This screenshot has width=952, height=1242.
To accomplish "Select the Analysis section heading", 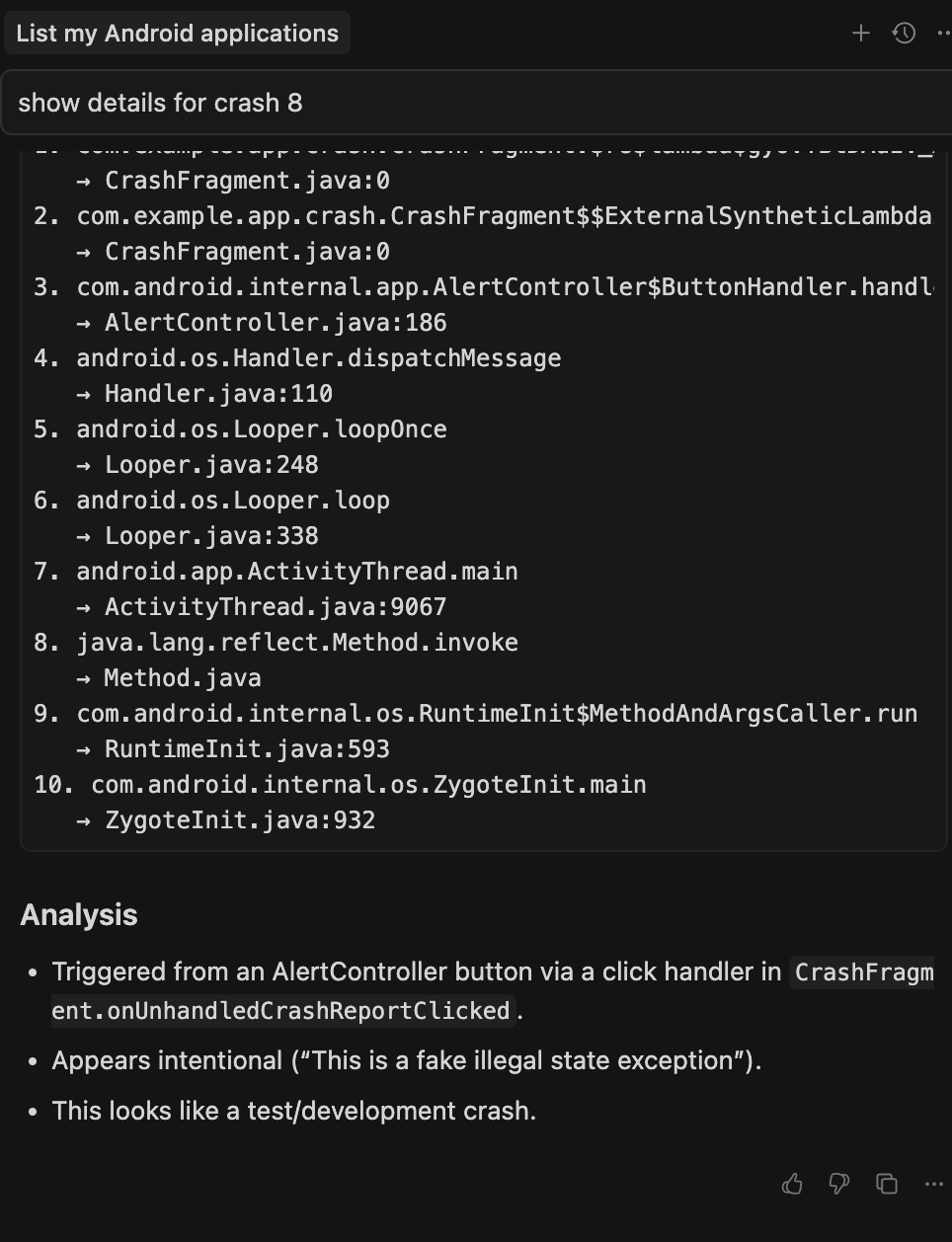I will [x=78, y=914].
